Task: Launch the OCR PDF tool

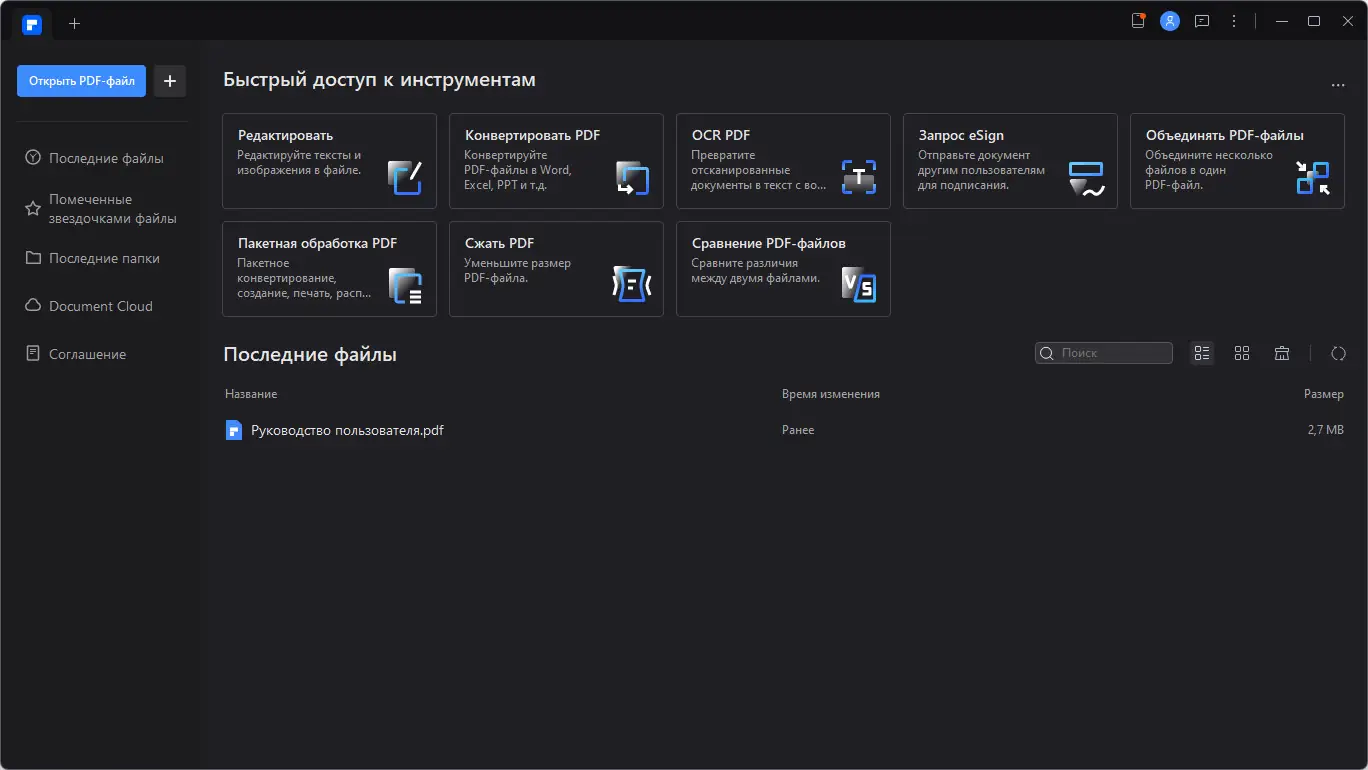Action: coord(783,161)
